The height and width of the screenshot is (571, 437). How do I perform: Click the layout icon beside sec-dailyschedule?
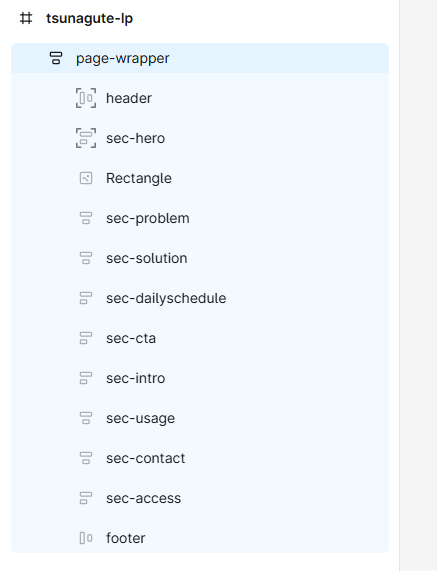[x=86, y=298]
